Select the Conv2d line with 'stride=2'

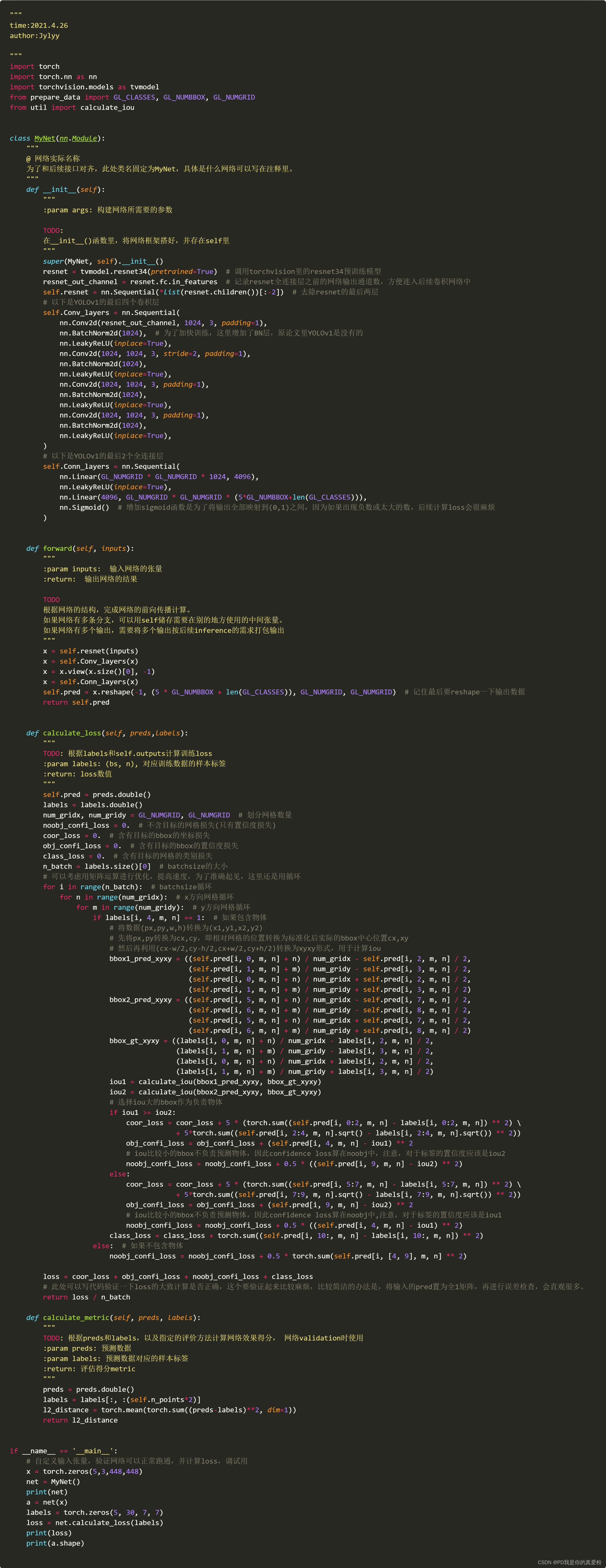[155, 354]
